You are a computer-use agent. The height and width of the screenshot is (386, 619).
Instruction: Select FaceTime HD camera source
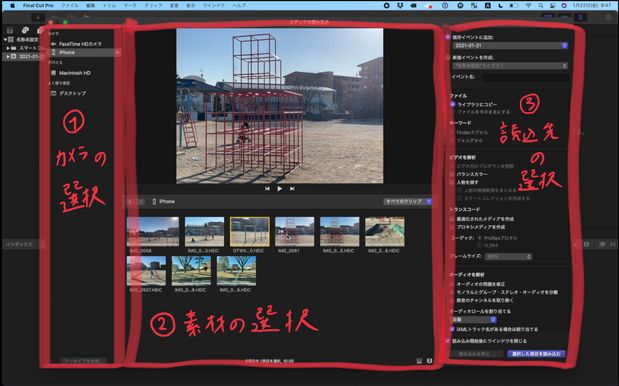80,44
